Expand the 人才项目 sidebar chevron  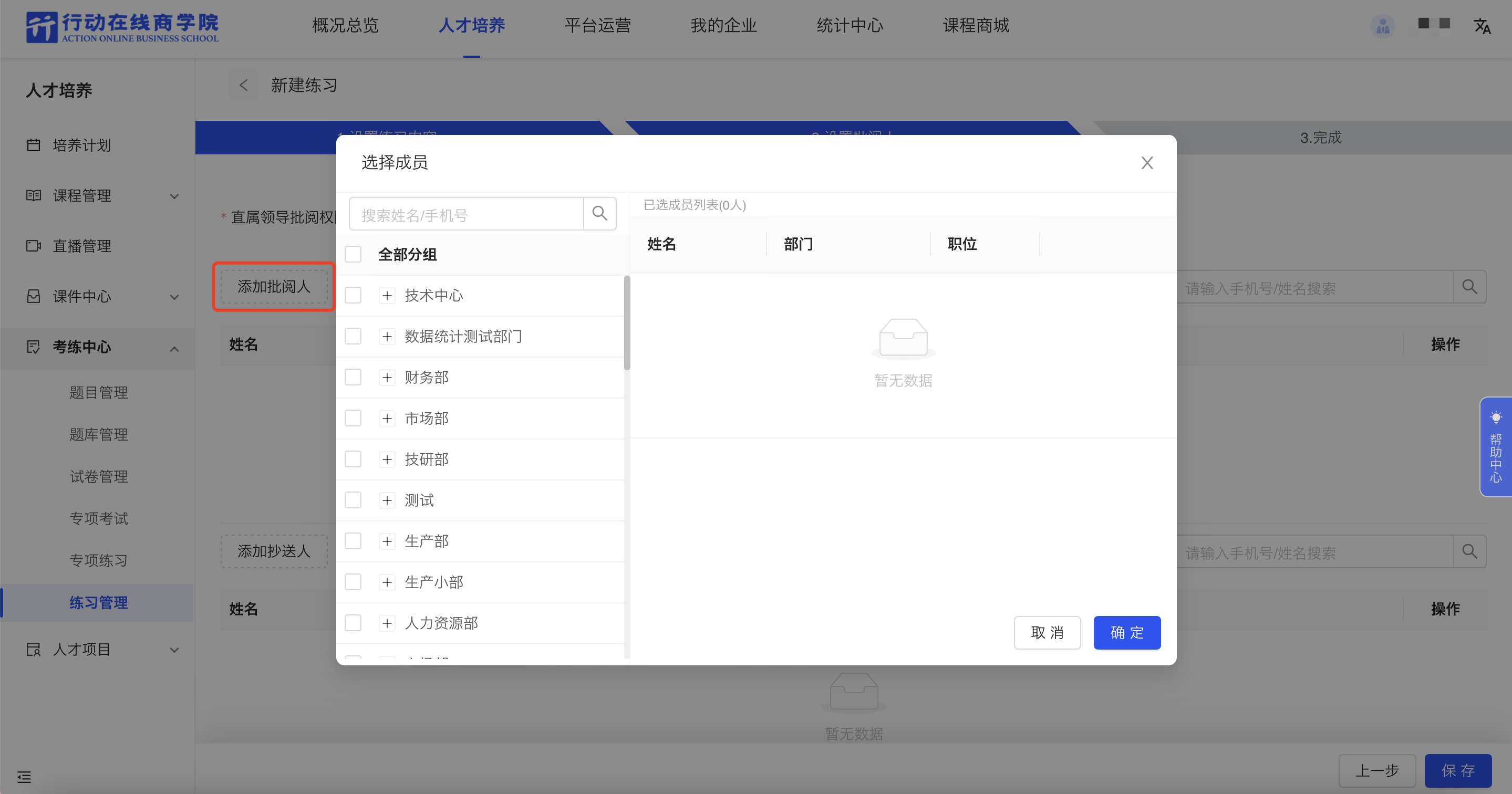coord(174,650)
